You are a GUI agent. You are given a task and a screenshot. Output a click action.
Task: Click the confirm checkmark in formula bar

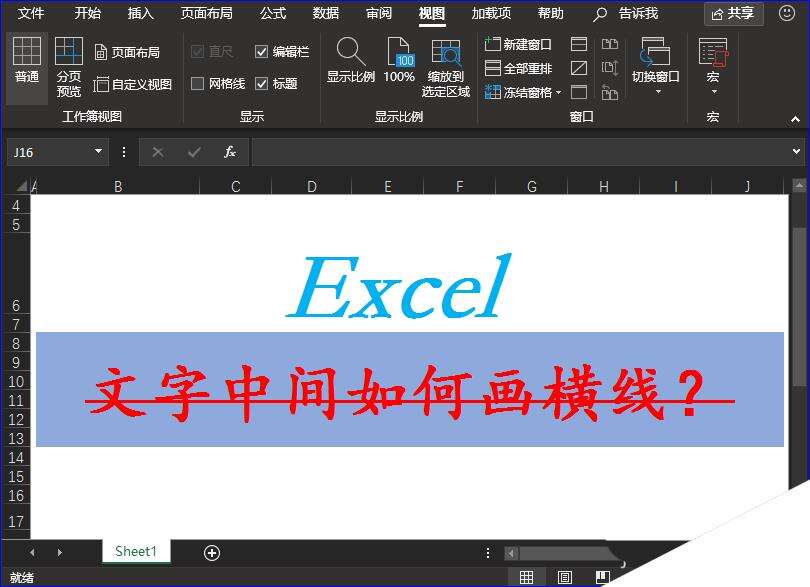[x=194, y=152]
